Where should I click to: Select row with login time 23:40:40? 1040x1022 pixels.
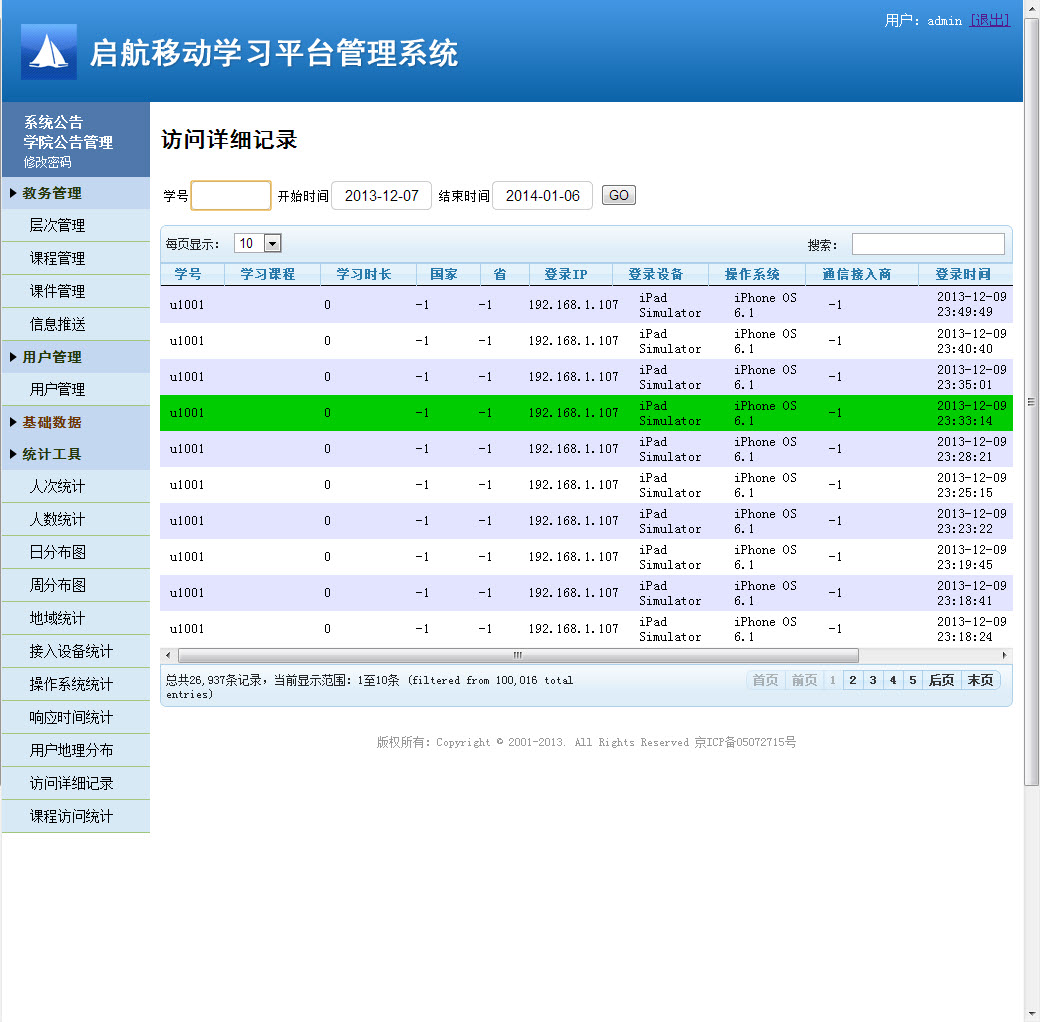click(586, 341)
